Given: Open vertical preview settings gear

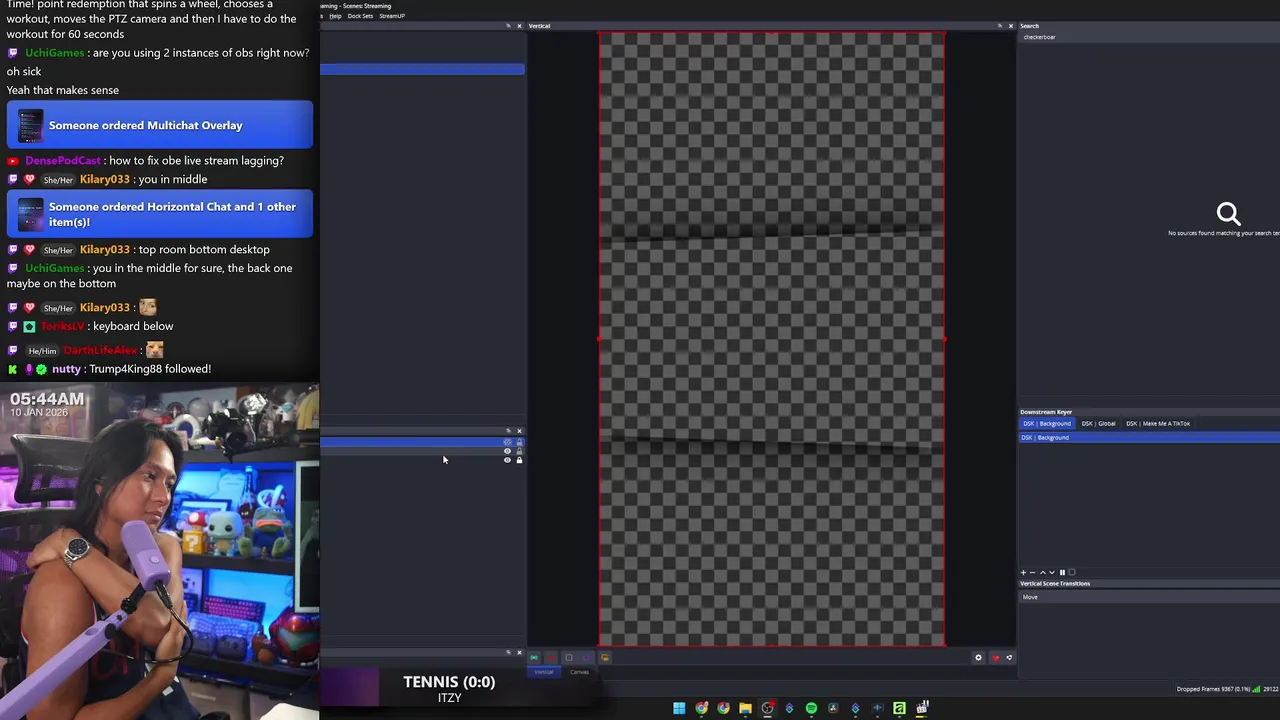Looking at the screenshot, I should click(979, 657).
